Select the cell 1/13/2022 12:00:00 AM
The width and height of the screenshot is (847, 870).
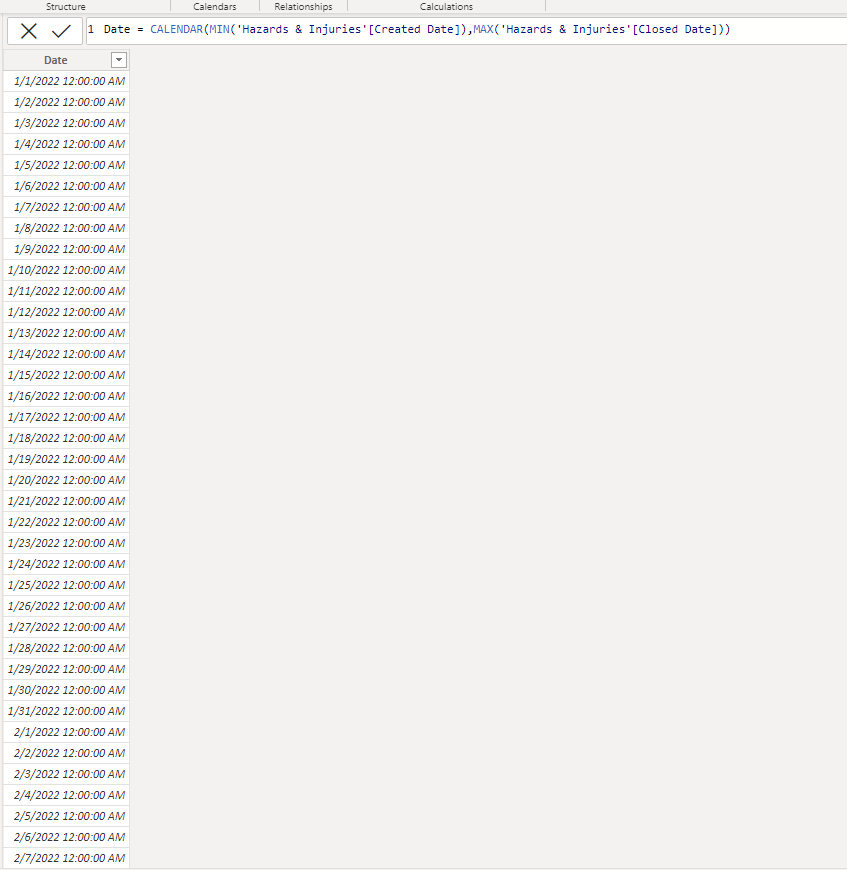[x=66, y=333]
